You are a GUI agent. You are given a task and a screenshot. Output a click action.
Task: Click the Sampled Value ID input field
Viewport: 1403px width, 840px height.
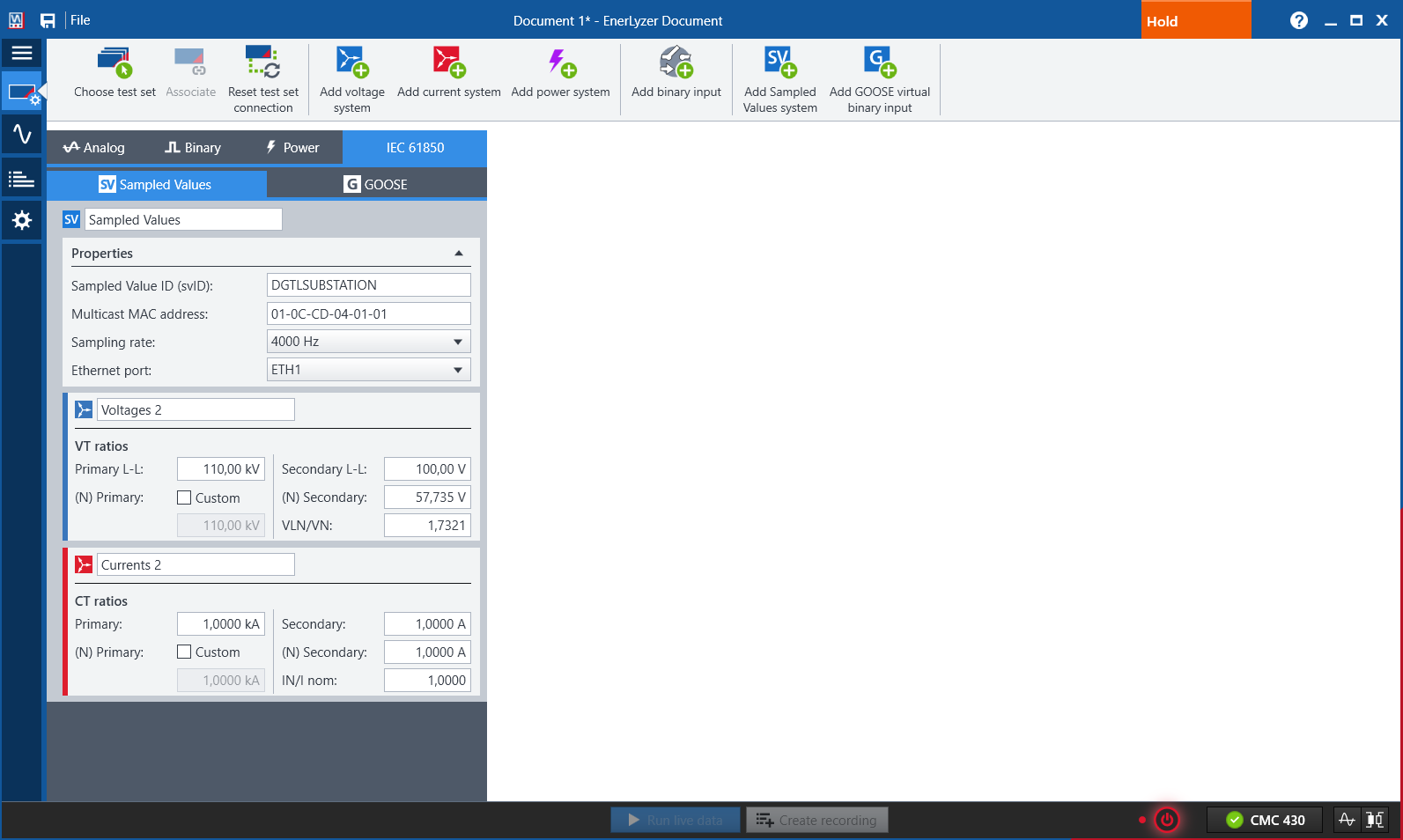pyautogui.click(x=368, y=285)
